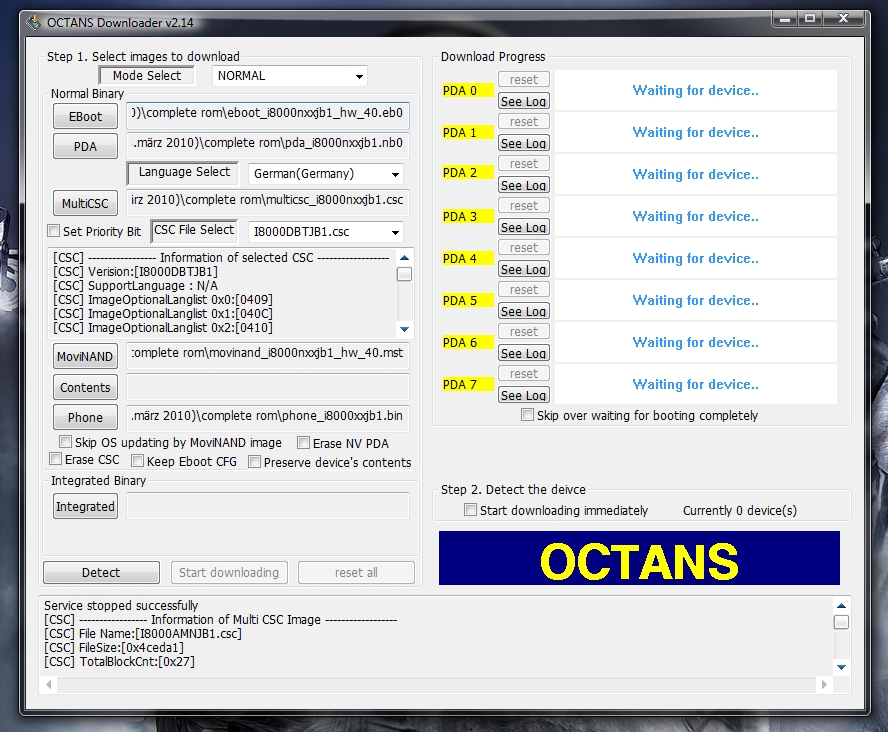
Task: Click reset for PDA 2
Action: pos(524,164)
